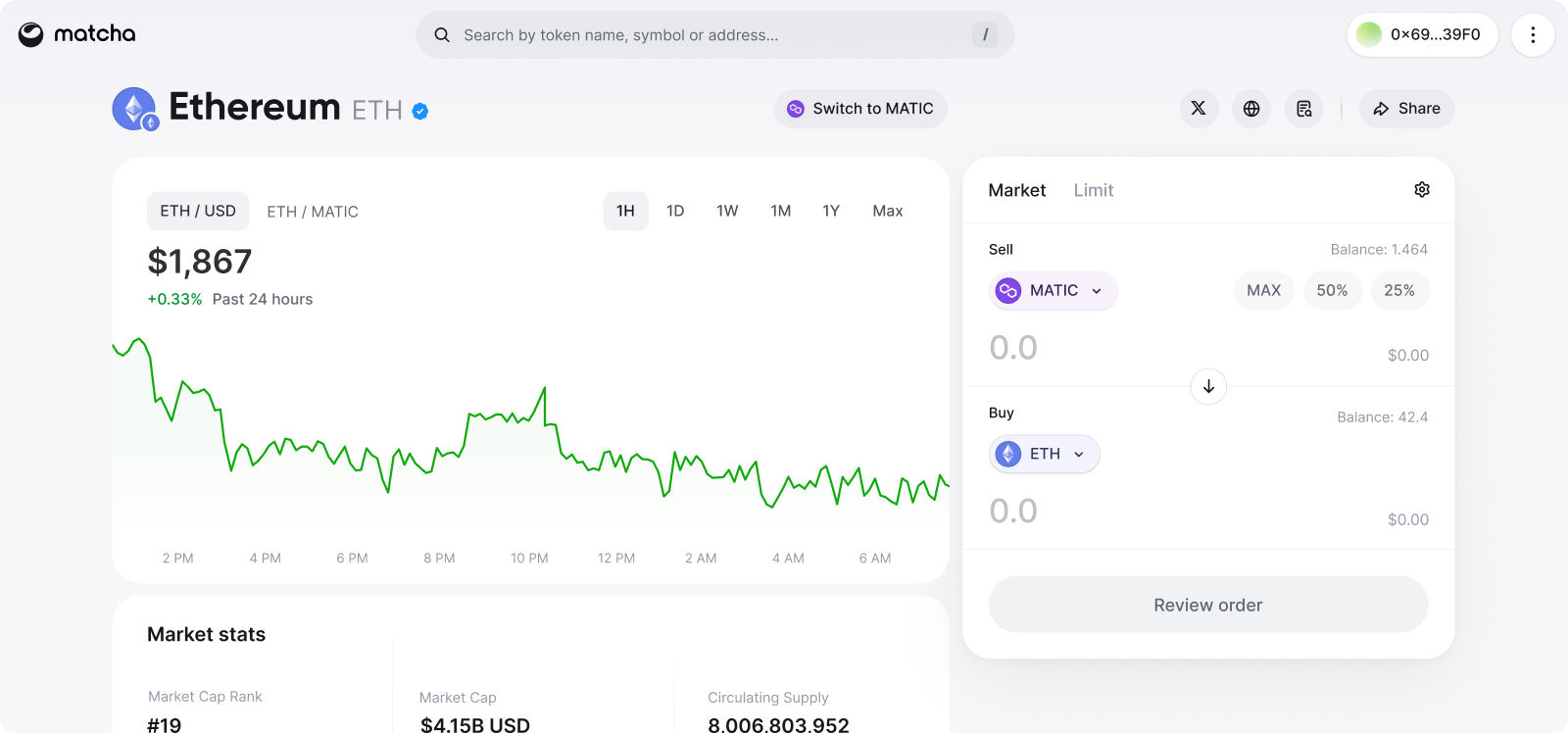The image size is (1568, 733).
Task: Click the Circulating Supply label
Action: coord(768,698)
